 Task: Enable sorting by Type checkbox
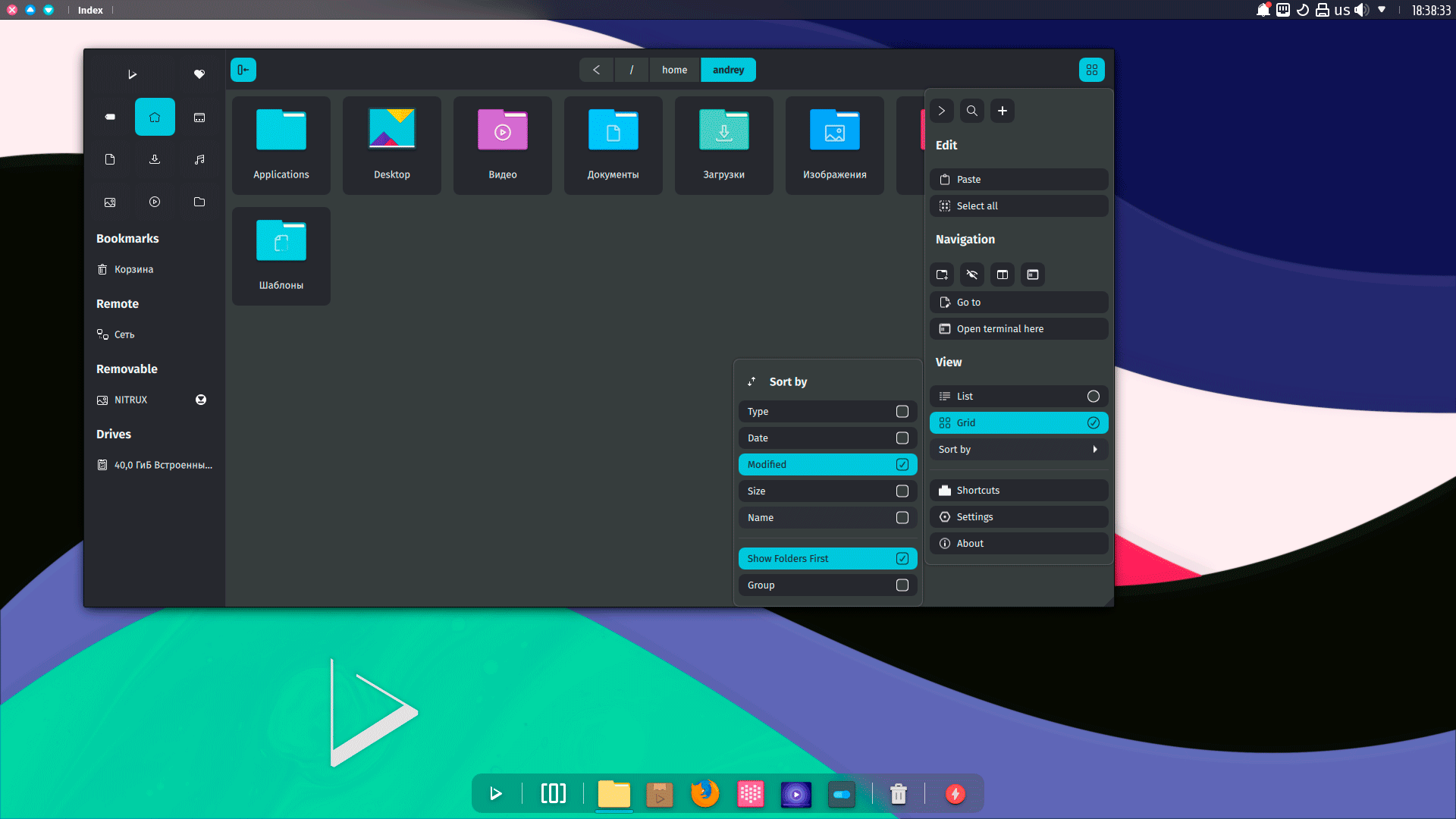[x=902, y=412]
